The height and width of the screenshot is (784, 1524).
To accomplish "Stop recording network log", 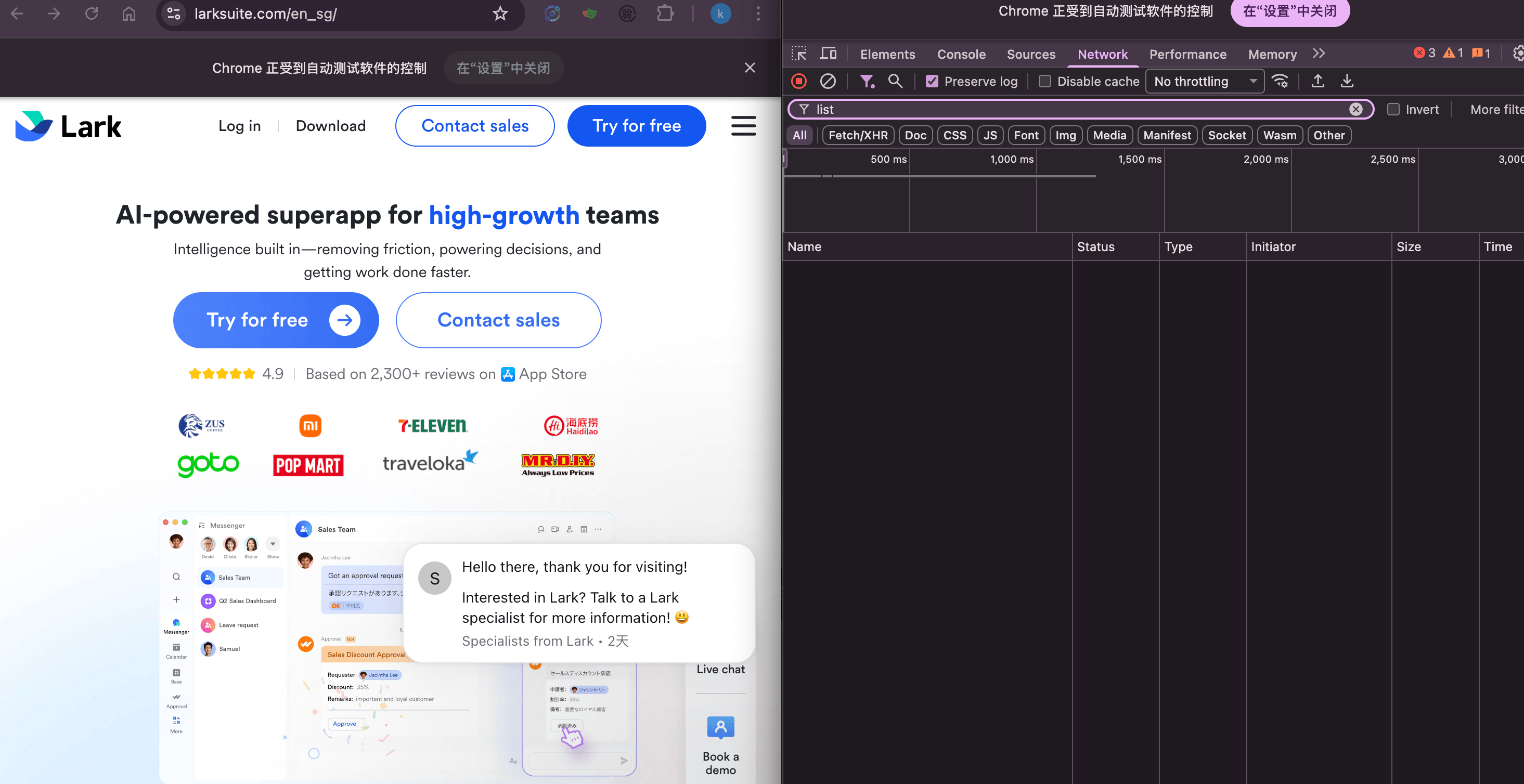I will click(x=799, y=81).
